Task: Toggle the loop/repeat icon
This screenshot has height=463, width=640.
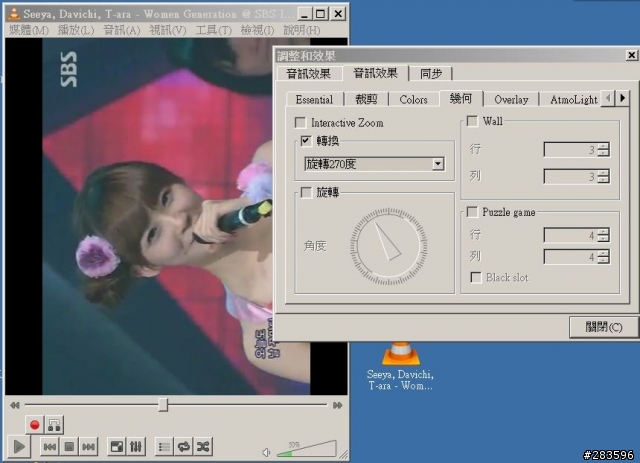Action: point(184,447)
